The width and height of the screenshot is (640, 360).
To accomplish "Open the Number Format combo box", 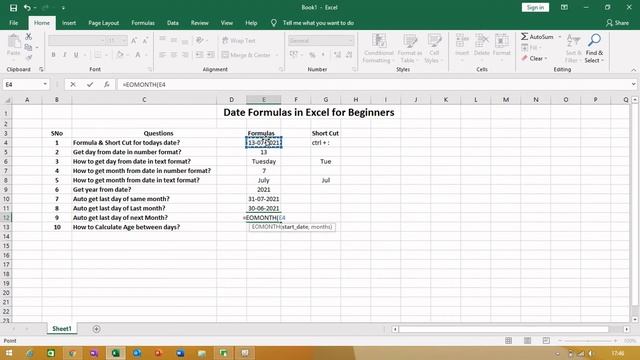I will 321,40.
